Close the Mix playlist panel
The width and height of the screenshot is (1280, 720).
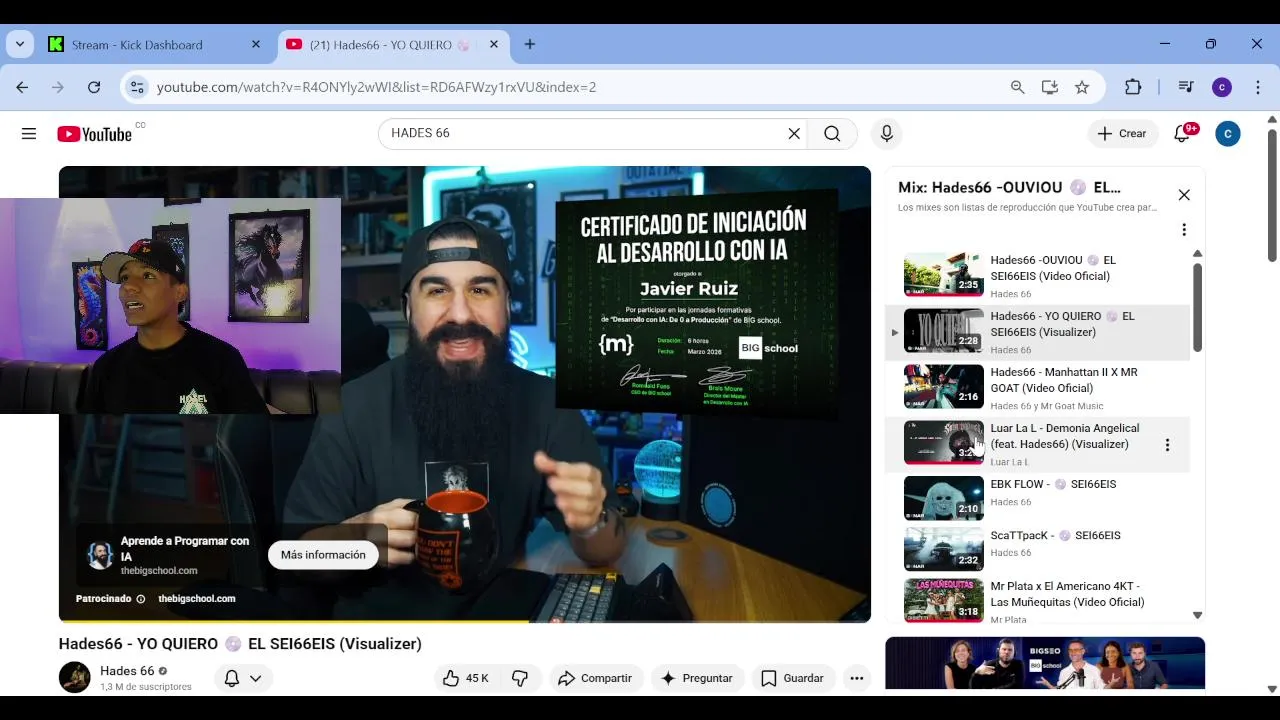(1184, 195)
